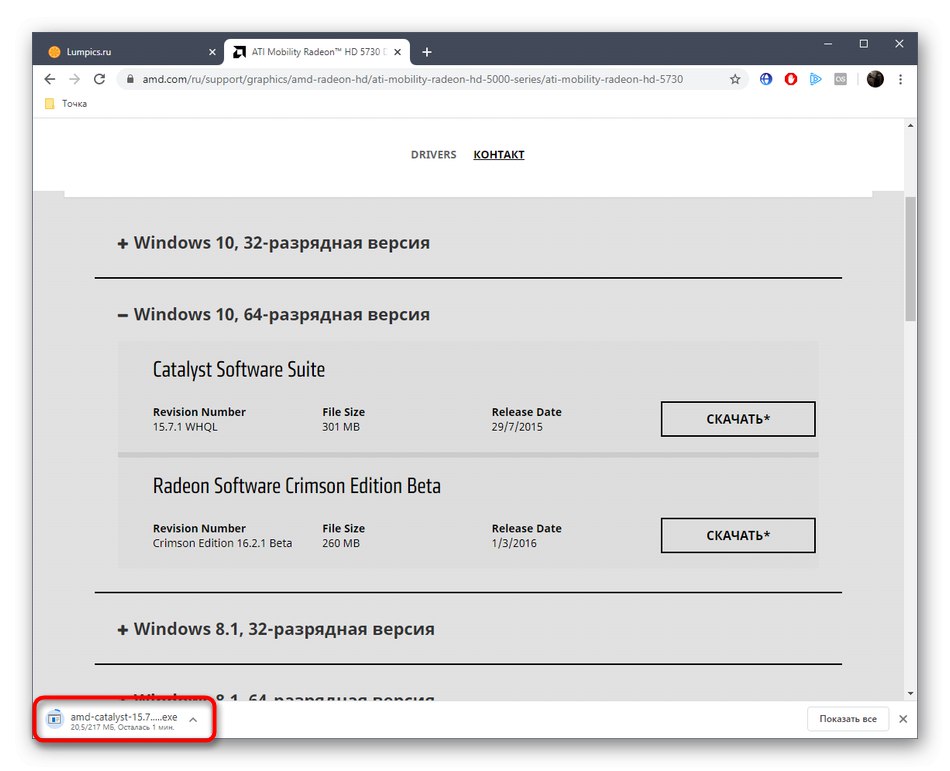Open the gray extension icon in toolbar
950x771 pixels.
click(840, 79)
